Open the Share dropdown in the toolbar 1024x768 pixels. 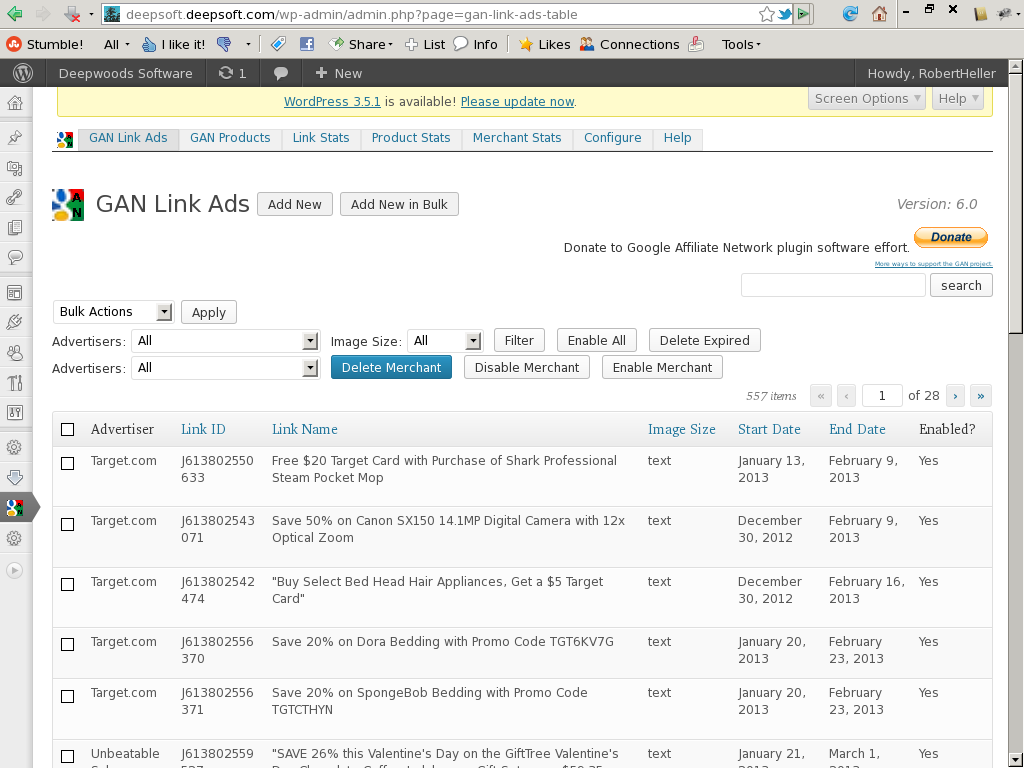(x=361, y=44)
